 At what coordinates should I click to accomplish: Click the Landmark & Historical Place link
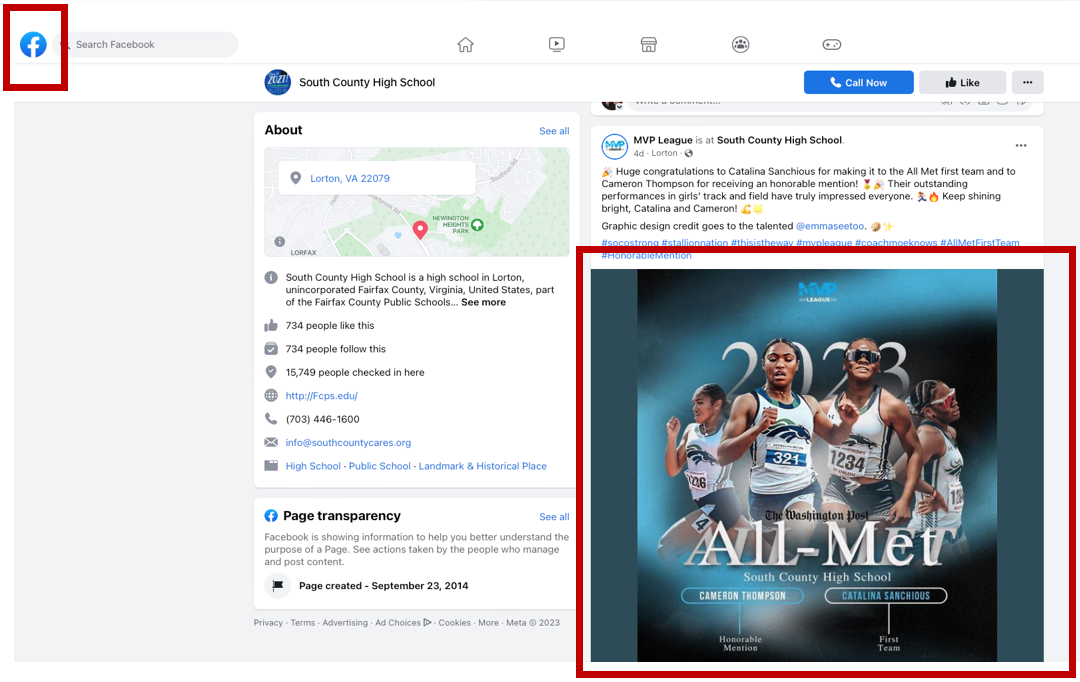pyautogui.click(x=483, y=466)
